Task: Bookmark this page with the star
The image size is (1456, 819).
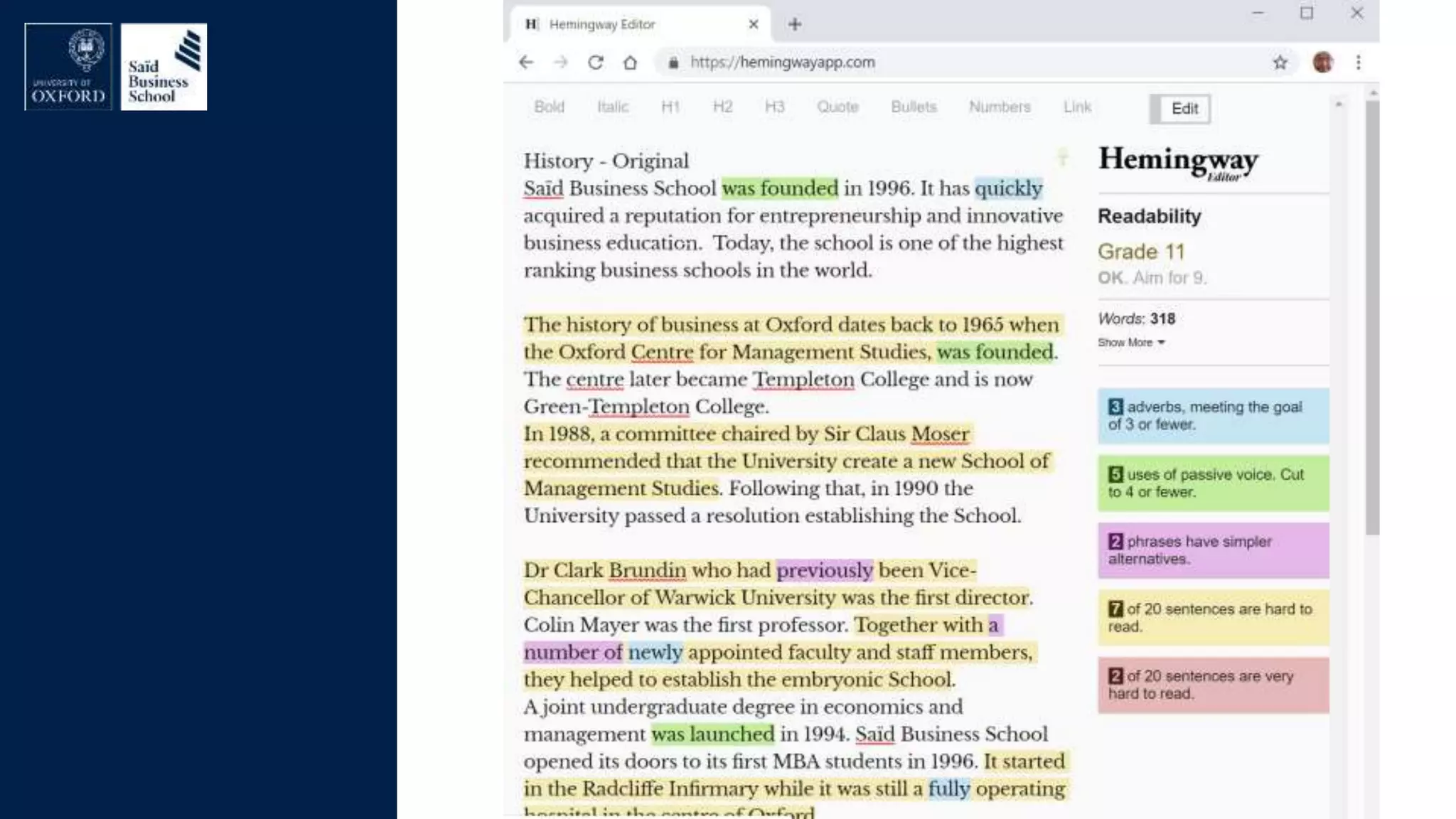Action: [x=1280, y=63]
